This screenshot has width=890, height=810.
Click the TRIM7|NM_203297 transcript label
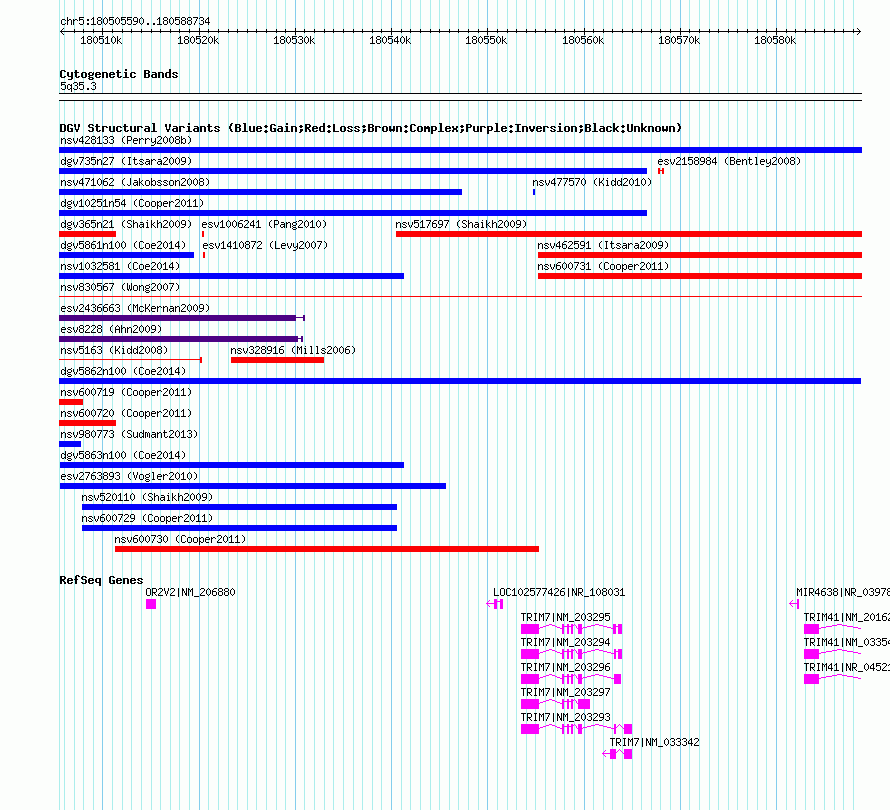[x=565, y=692]
